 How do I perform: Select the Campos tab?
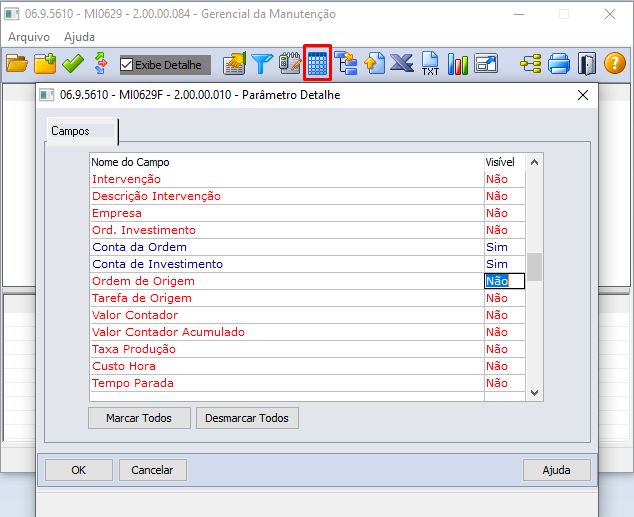[x=82, y=131]
